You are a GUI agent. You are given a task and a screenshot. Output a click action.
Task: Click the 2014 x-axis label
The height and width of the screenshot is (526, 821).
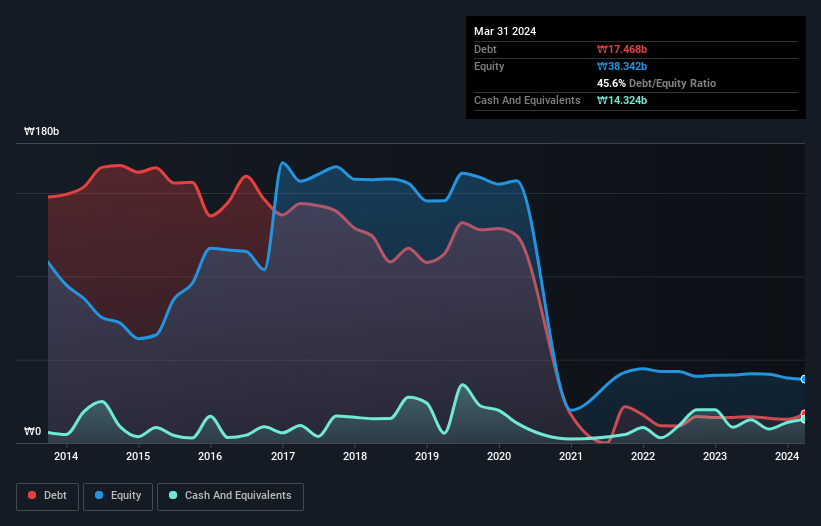[66, 456]
